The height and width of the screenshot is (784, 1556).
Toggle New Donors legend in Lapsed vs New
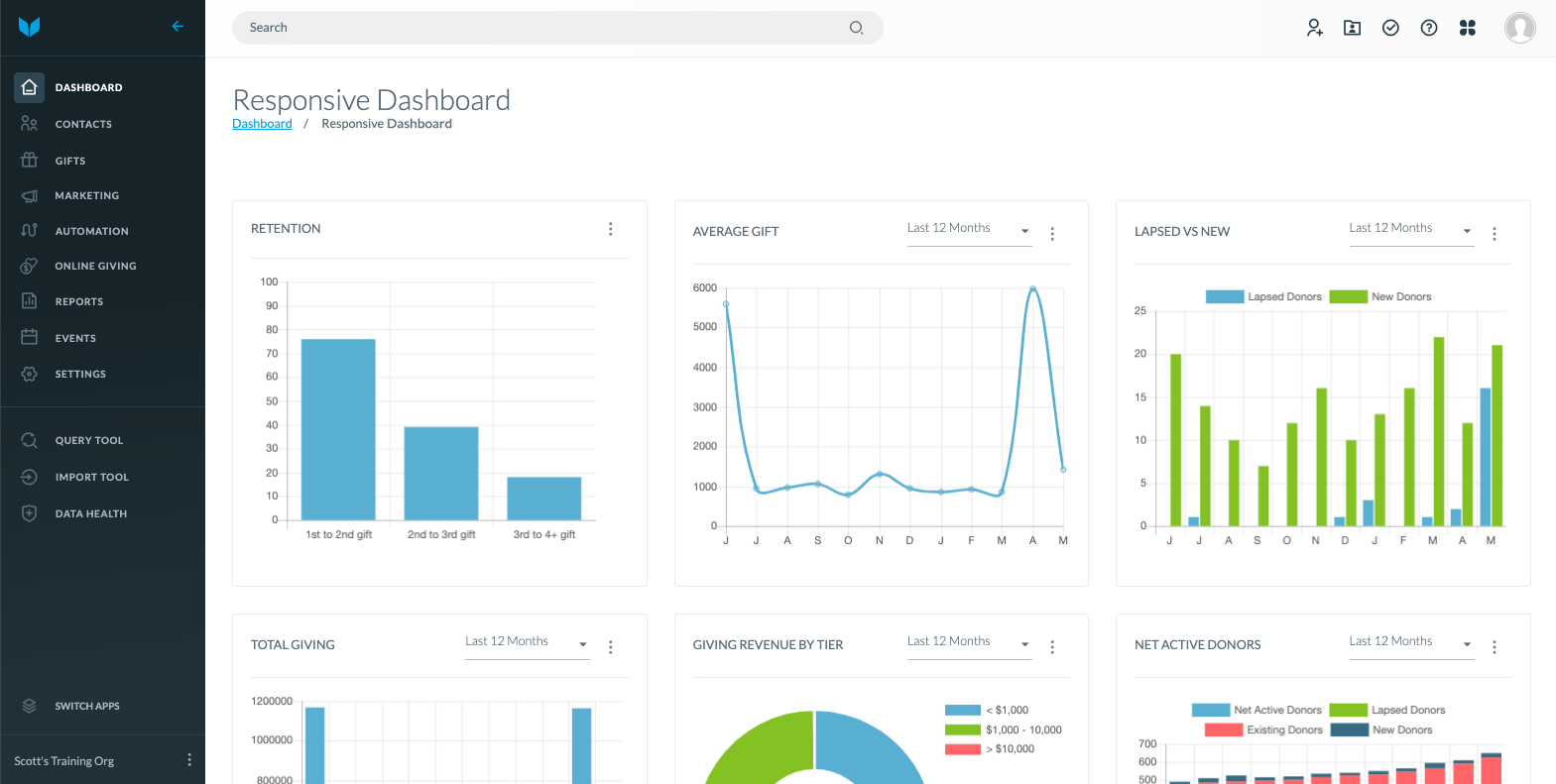pos(1380,296)
